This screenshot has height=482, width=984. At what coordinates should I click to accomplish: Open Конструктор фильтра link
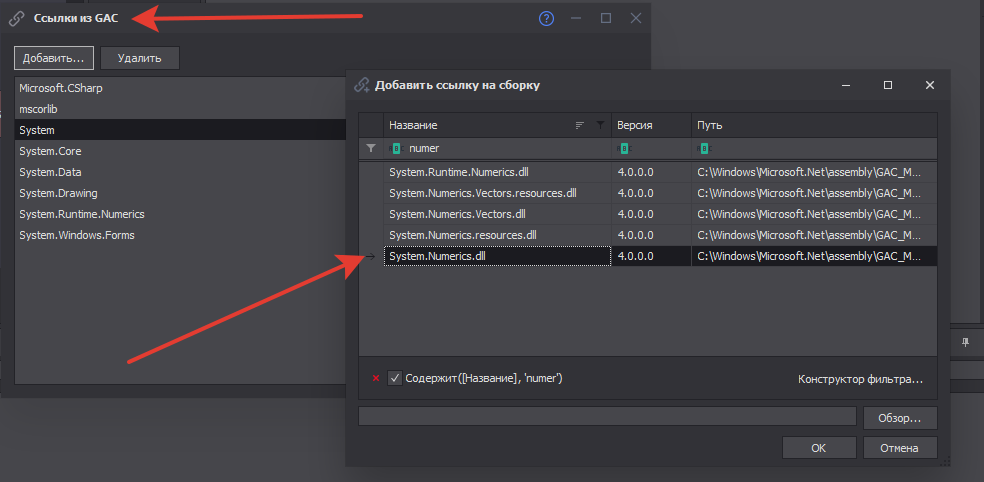(x=859, y=379)
